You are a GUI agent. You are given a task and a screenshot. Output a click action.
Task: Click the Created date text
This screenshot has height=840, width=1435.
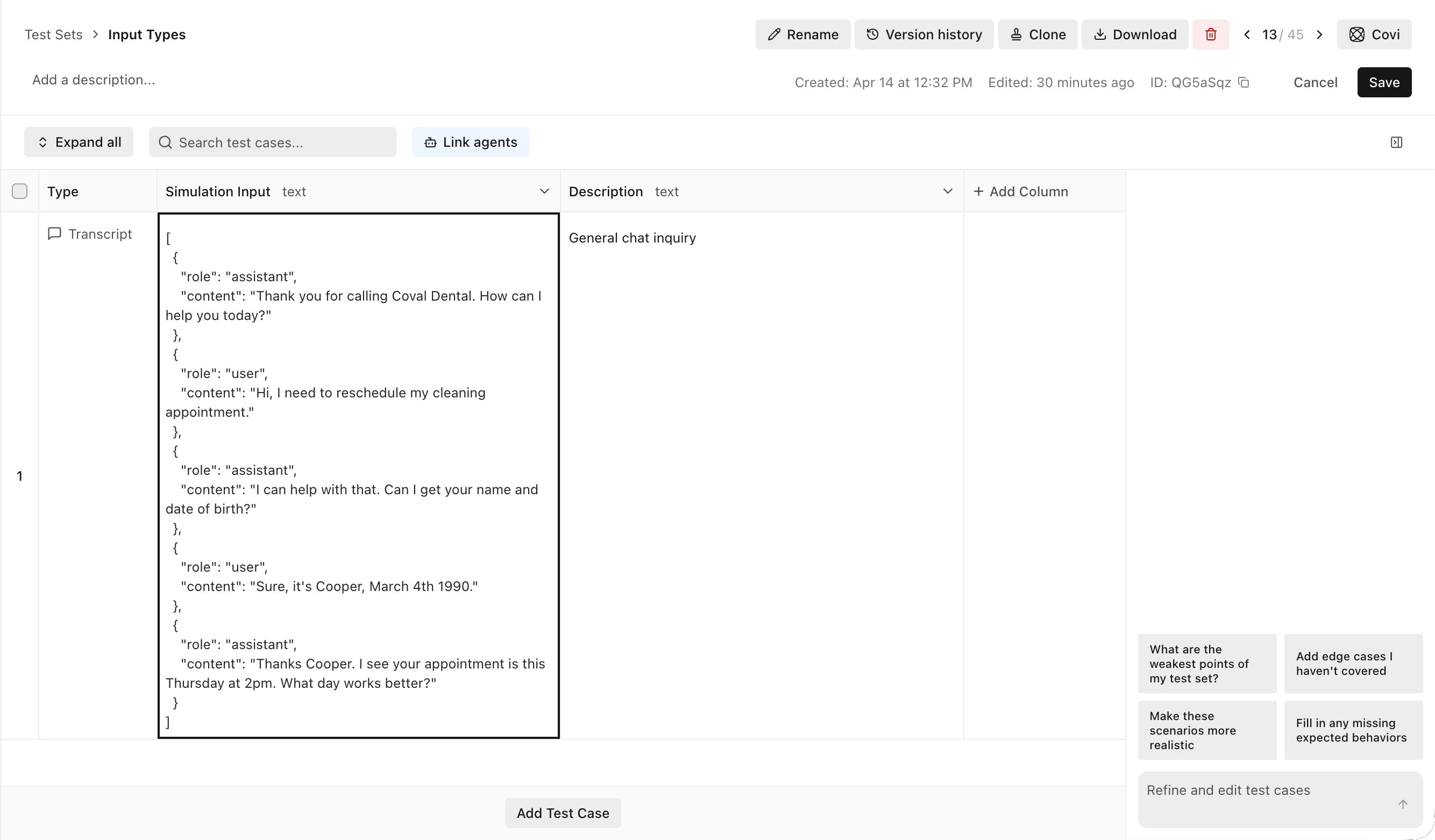(883, 83)
